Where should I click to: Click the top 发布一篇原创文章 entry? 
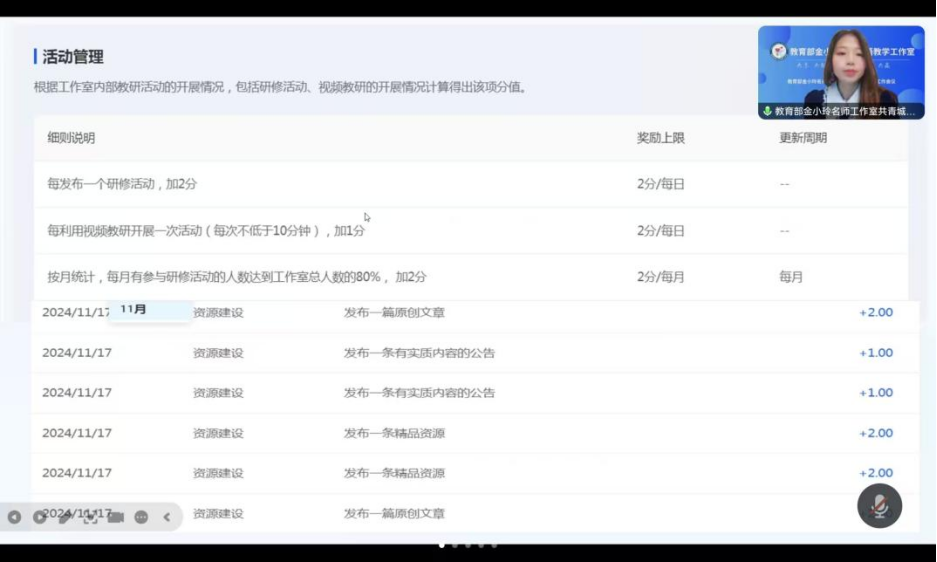pyautogui.click(x=394, y=312)
